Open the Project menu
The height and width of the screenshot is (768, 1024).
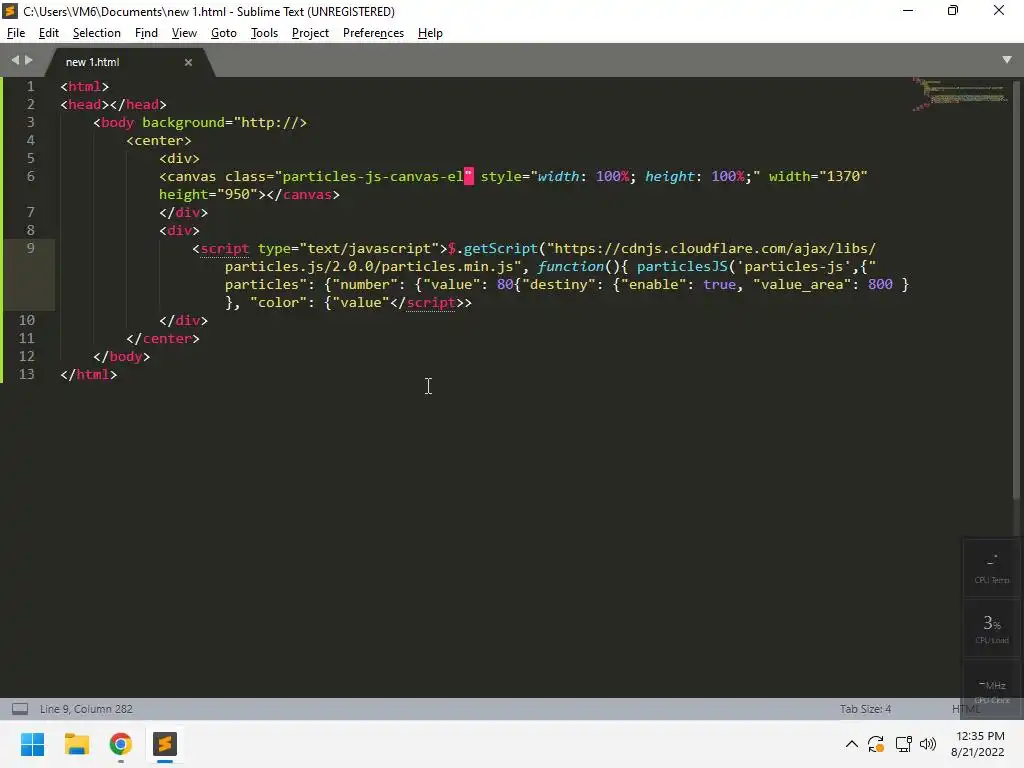[x=310, y=33]
